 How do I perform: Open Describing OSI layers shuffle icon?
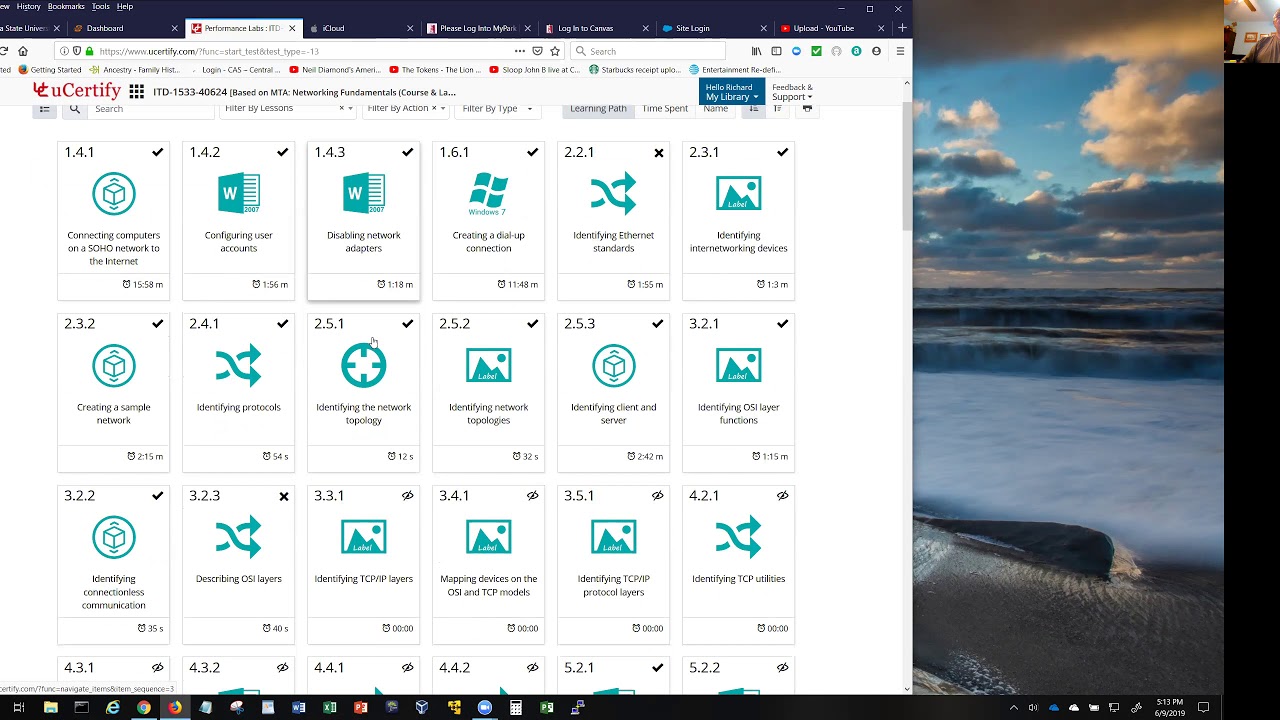pos(239,538)
